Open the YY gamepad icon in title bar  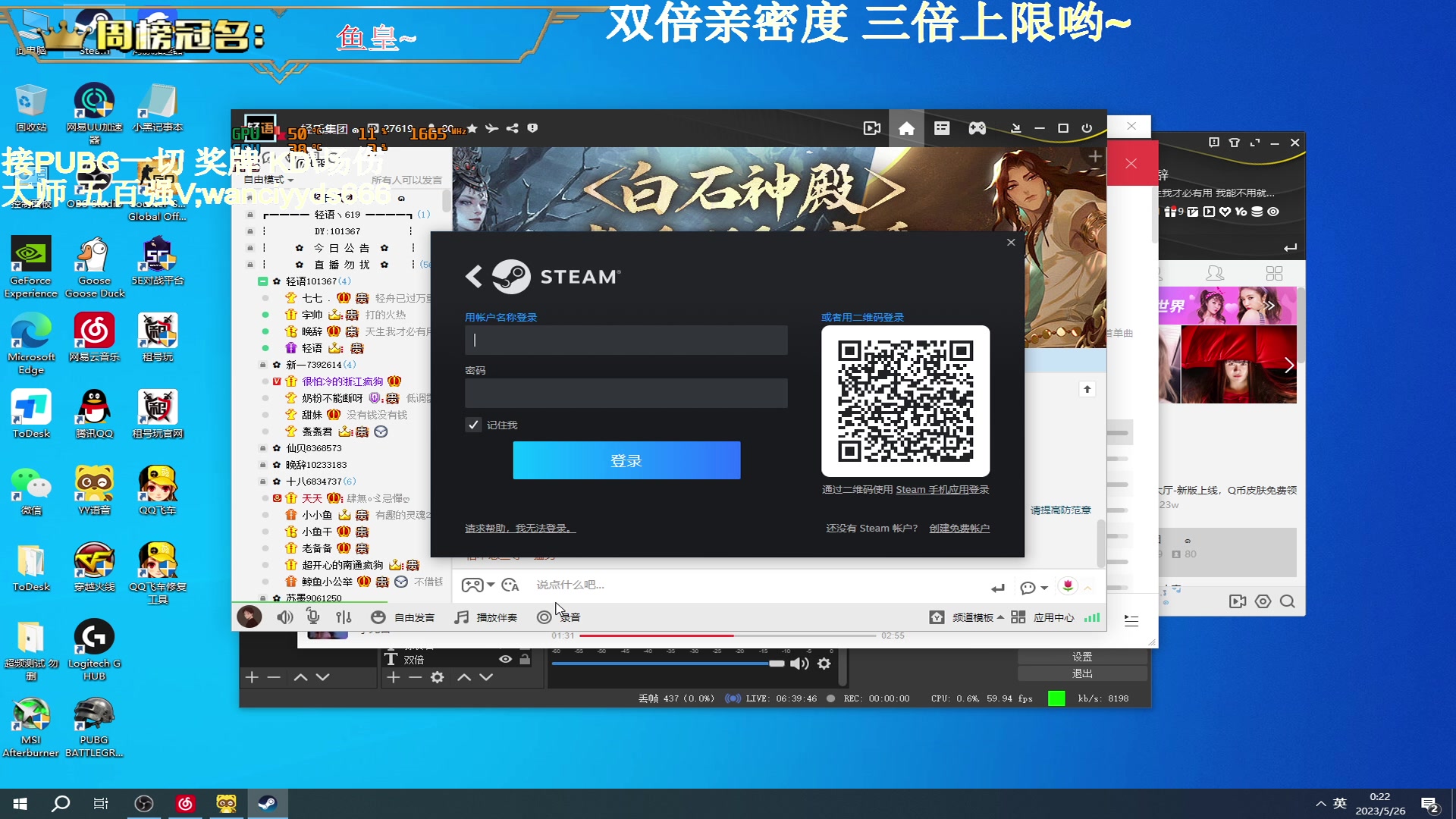977,128
